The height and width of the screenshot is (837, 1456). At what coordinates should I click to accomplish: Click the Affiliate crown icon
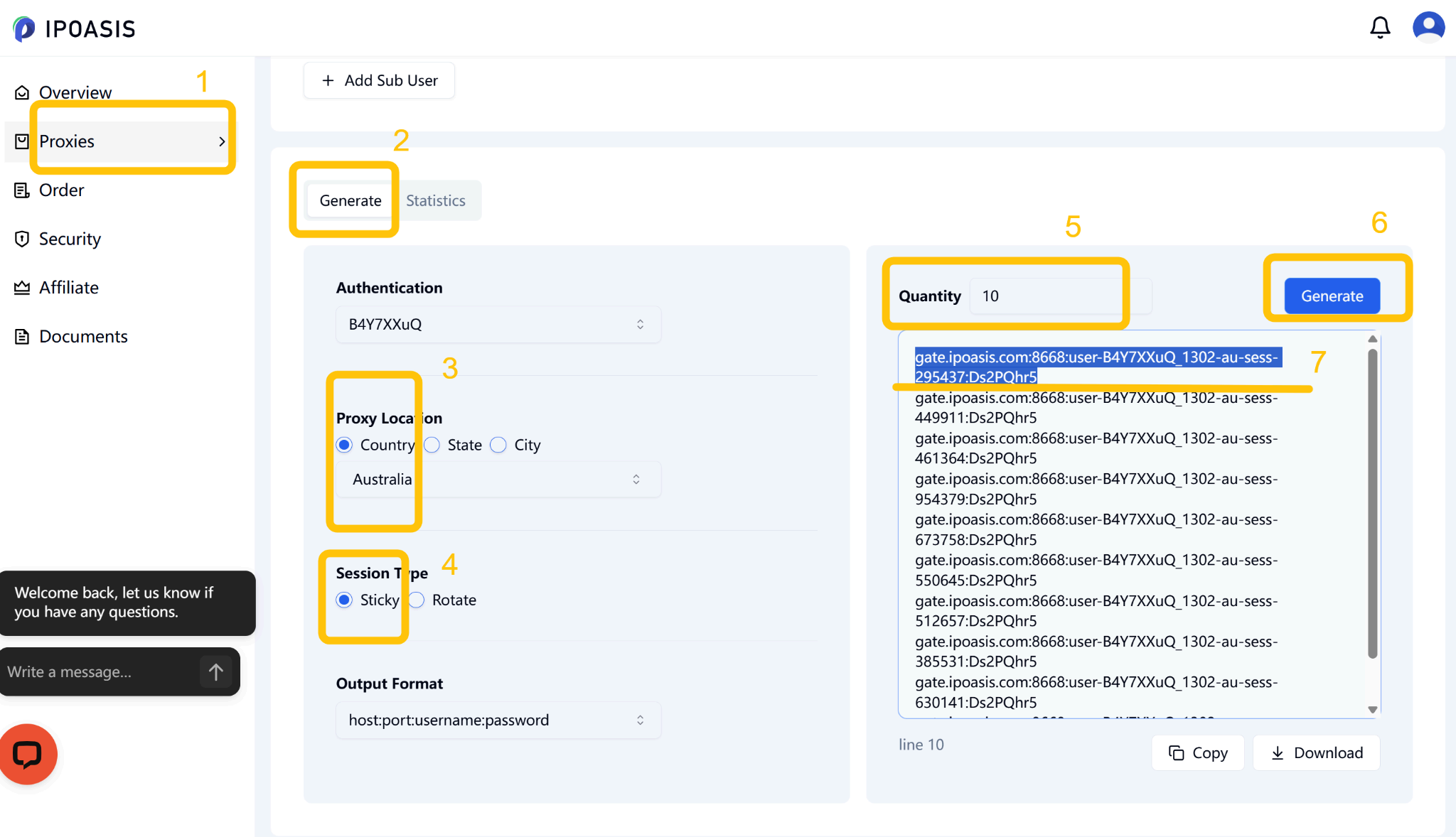[22, 288]
